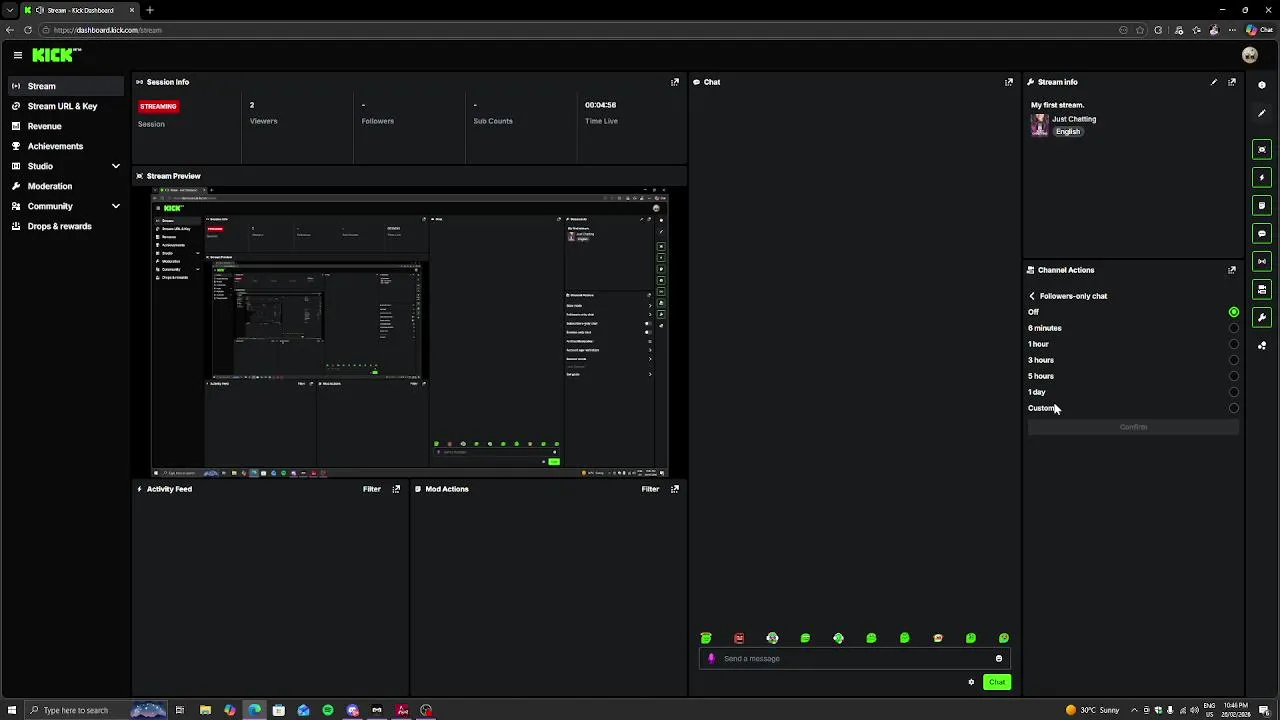Click the Just Chatting category thumbnail

(1039, 125)
